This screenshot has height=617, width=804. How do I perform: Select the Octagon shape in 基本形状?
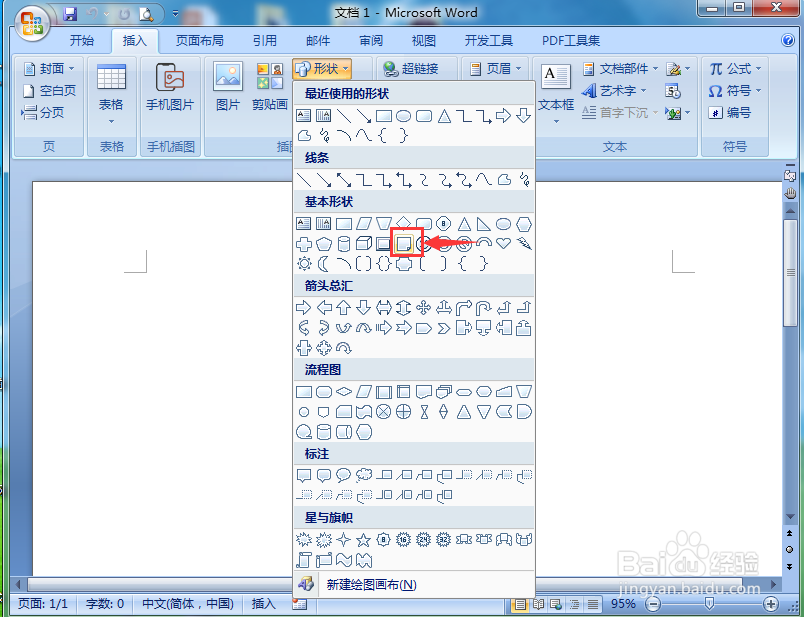pyautogui.click(x=444, y=224)
